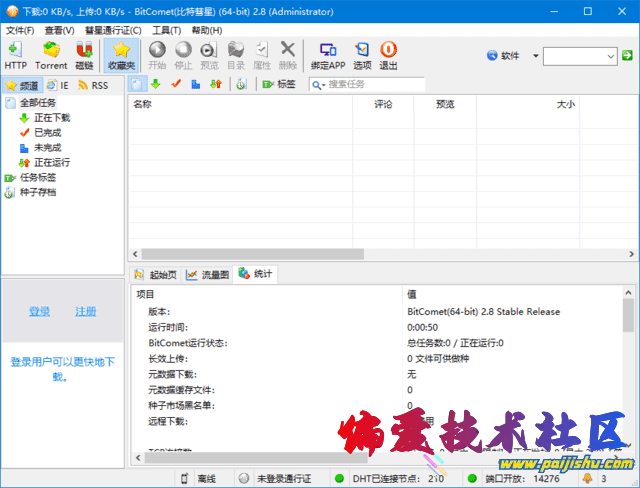Sort by the 评论 column header
This screenshot has width=640, height=488.
coord(383,104)
